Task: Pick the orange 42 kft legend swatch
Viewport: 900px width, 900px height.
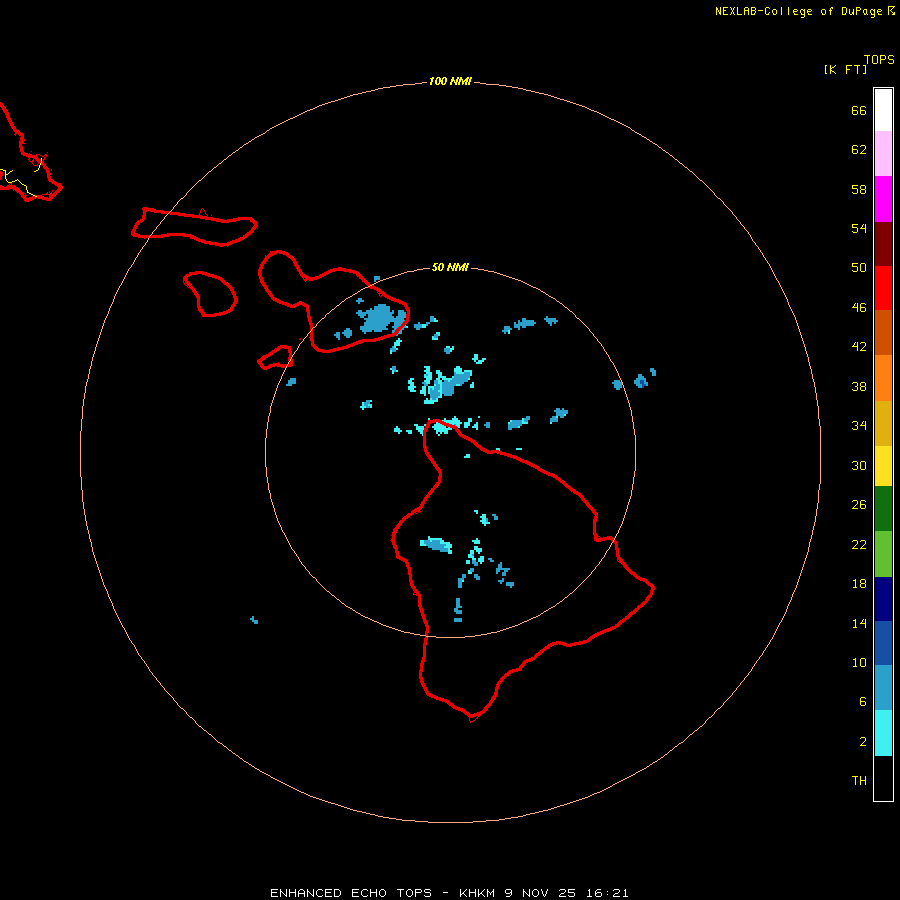Action: [883, 378]
